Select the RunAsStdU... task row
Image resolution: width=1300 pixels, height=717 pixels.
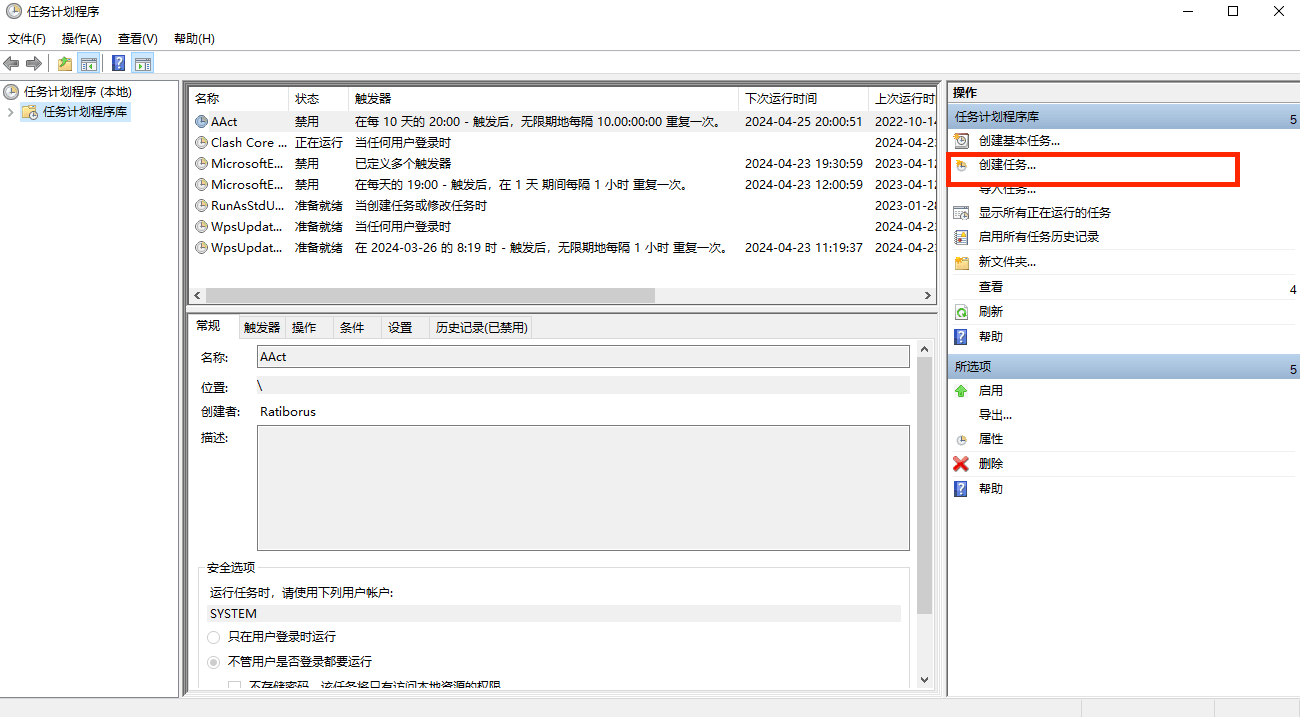[x=562, y=205]
